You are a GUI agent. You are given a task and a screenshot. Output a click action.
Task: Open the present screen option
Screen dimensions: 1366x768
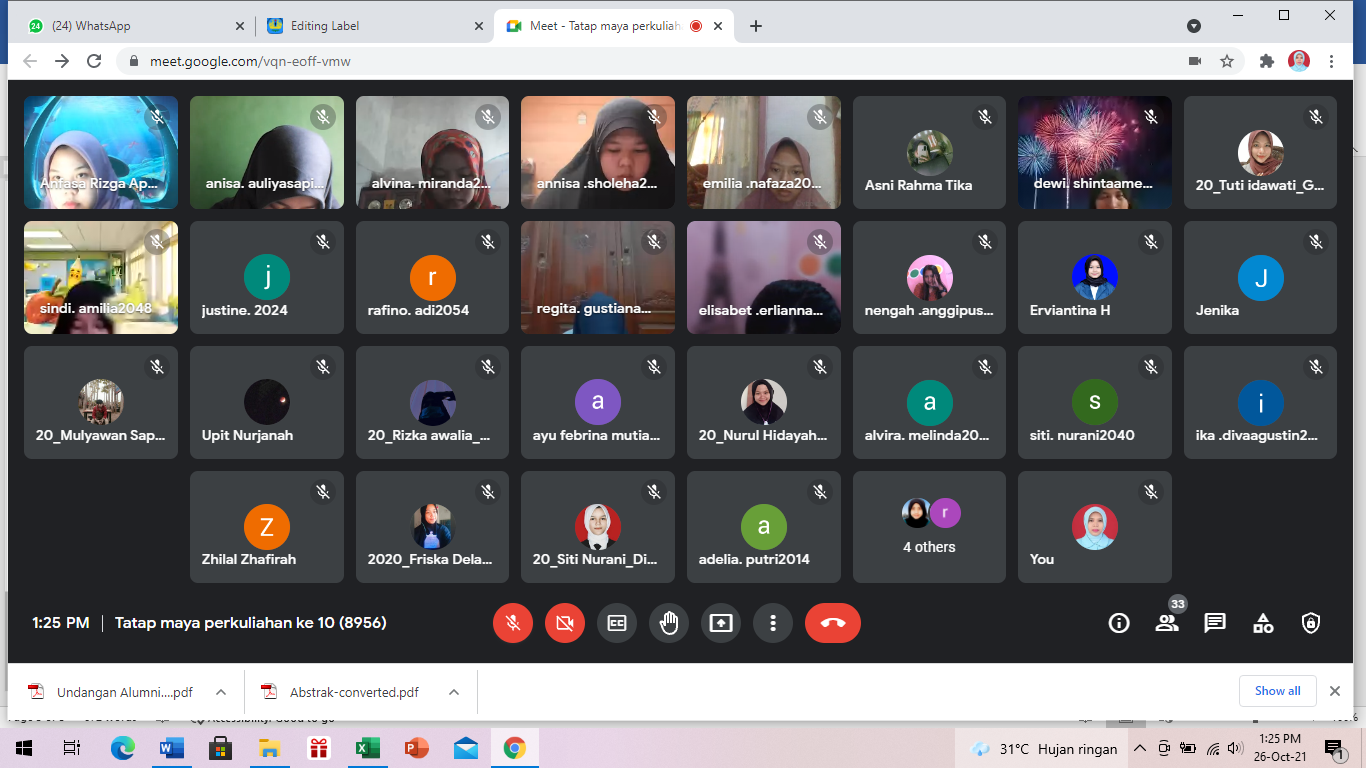721,623
